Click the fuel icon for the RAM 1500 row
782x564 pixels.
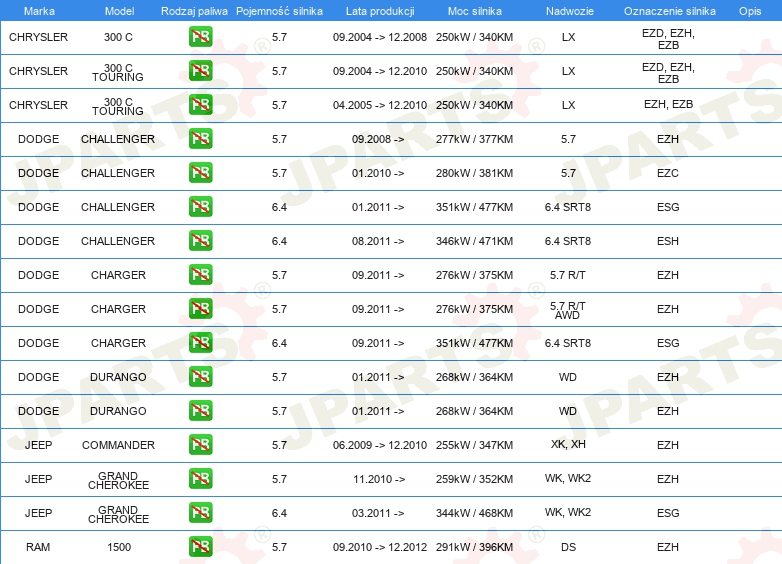point(200,547)
